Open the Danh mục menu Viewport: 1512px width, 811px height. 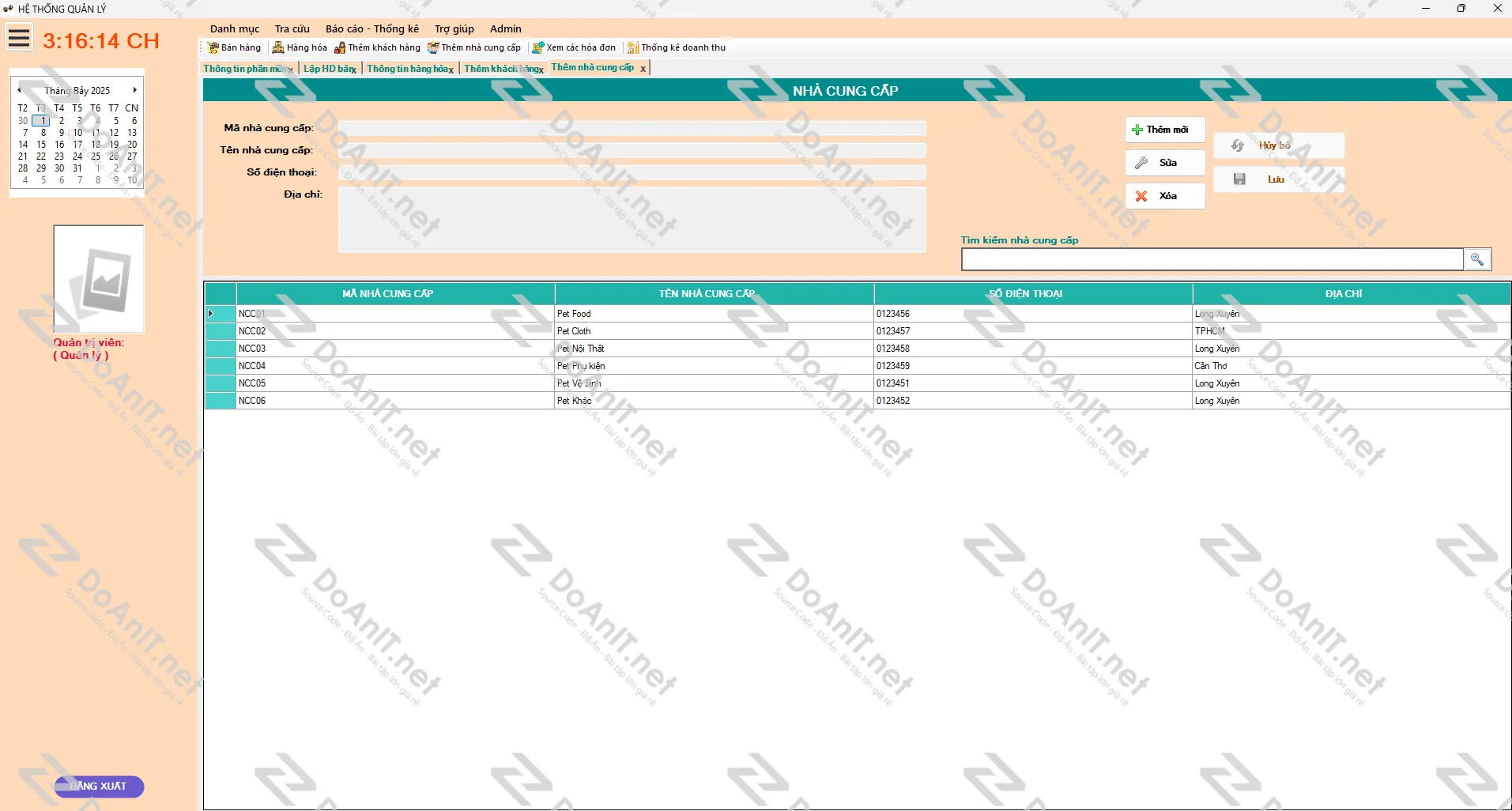click(x=234, y=28)
